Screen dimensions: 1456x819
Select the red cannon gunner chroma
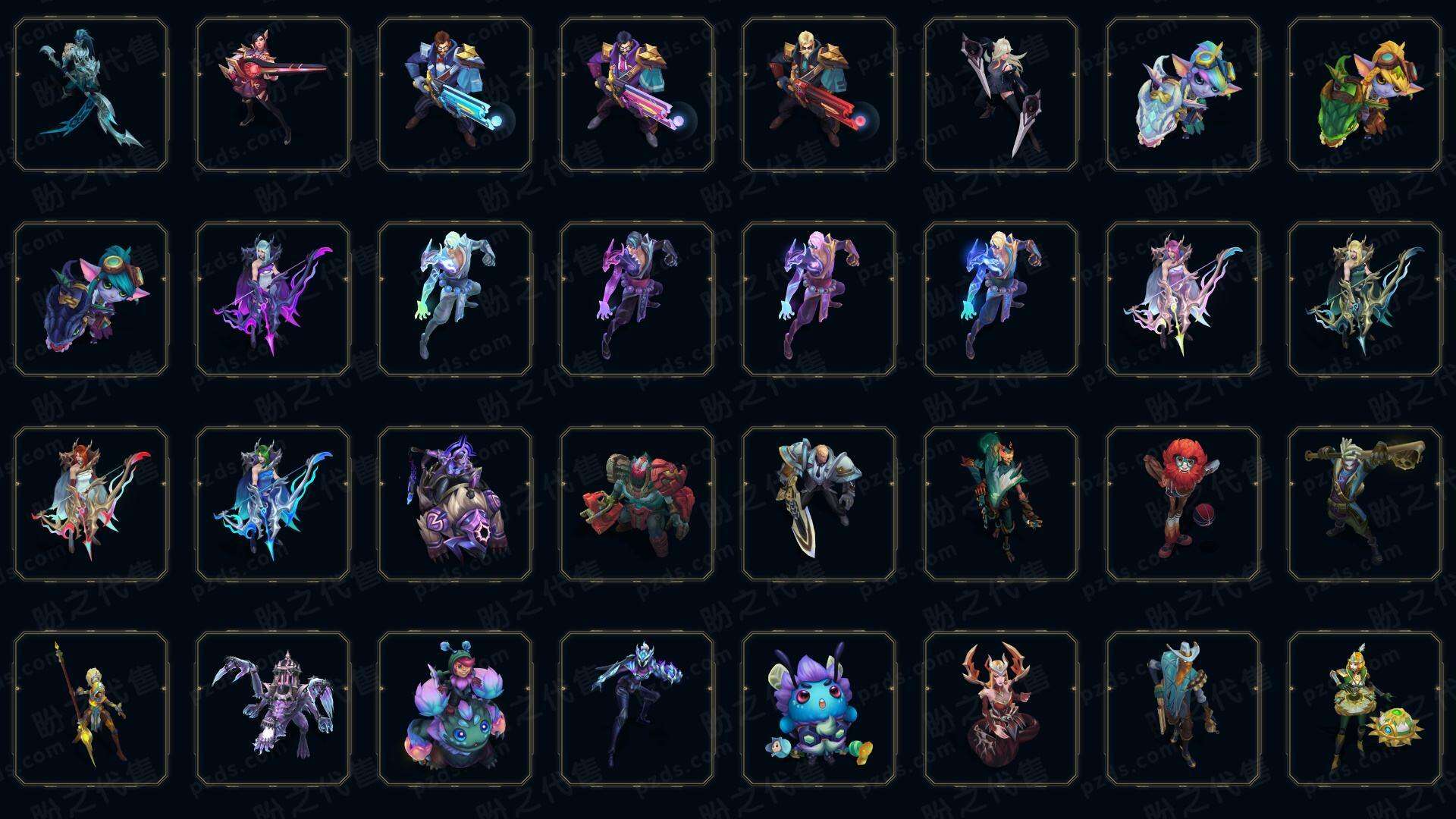(x=819, y=94)
